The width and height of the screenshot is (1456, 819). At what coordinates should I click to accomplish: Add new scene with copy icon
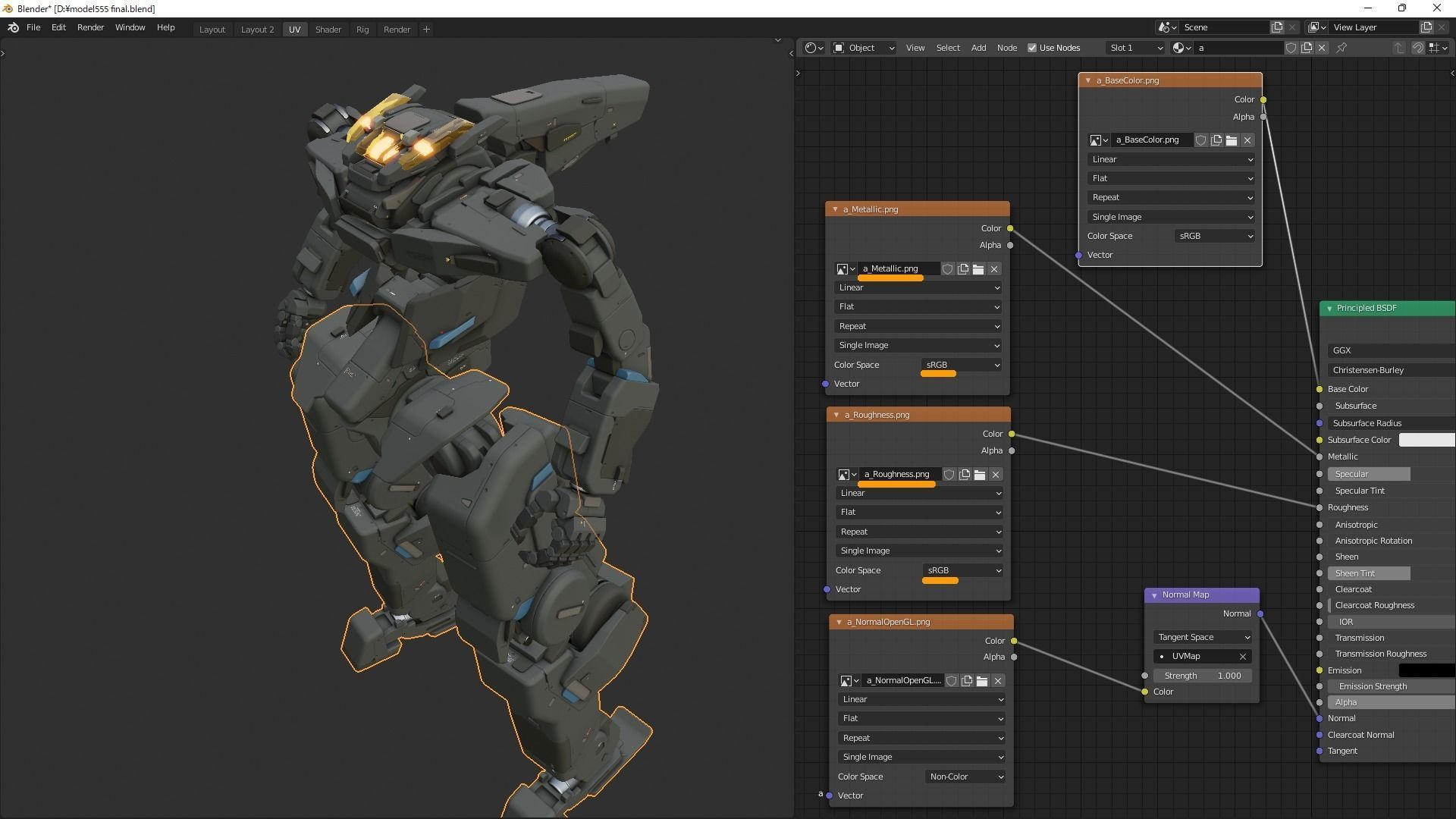click(x=1277, y=27)
